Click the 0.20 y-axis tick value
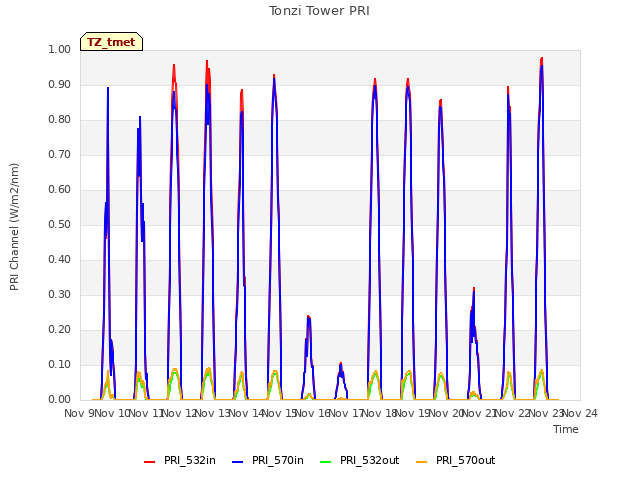 (60, 329)
